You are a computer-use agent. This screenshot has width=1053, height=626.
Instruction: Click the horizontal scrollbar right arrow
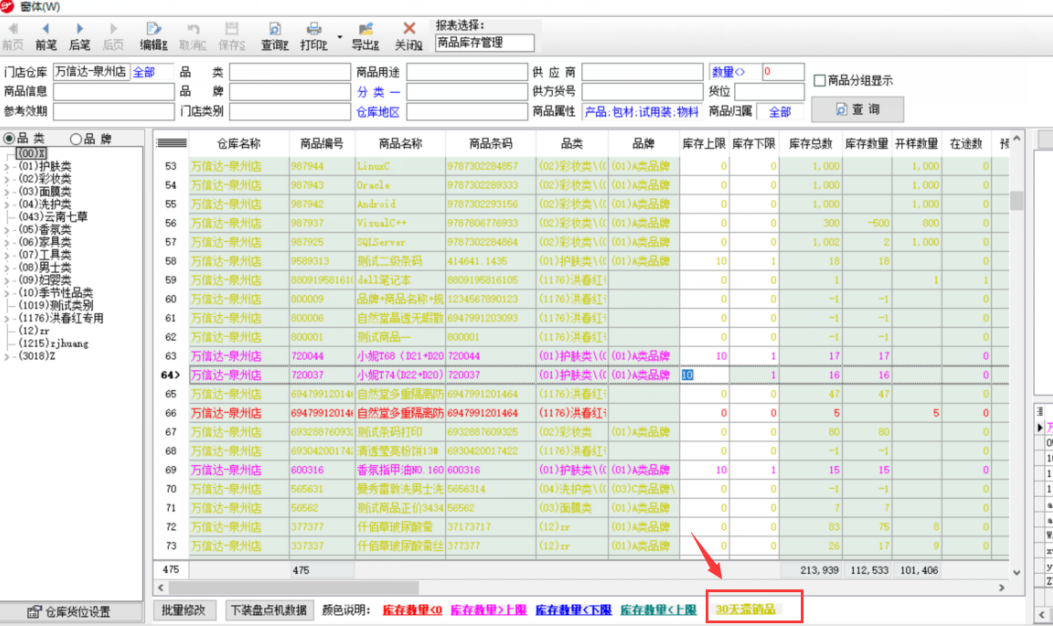click(x=1002, y=588)
